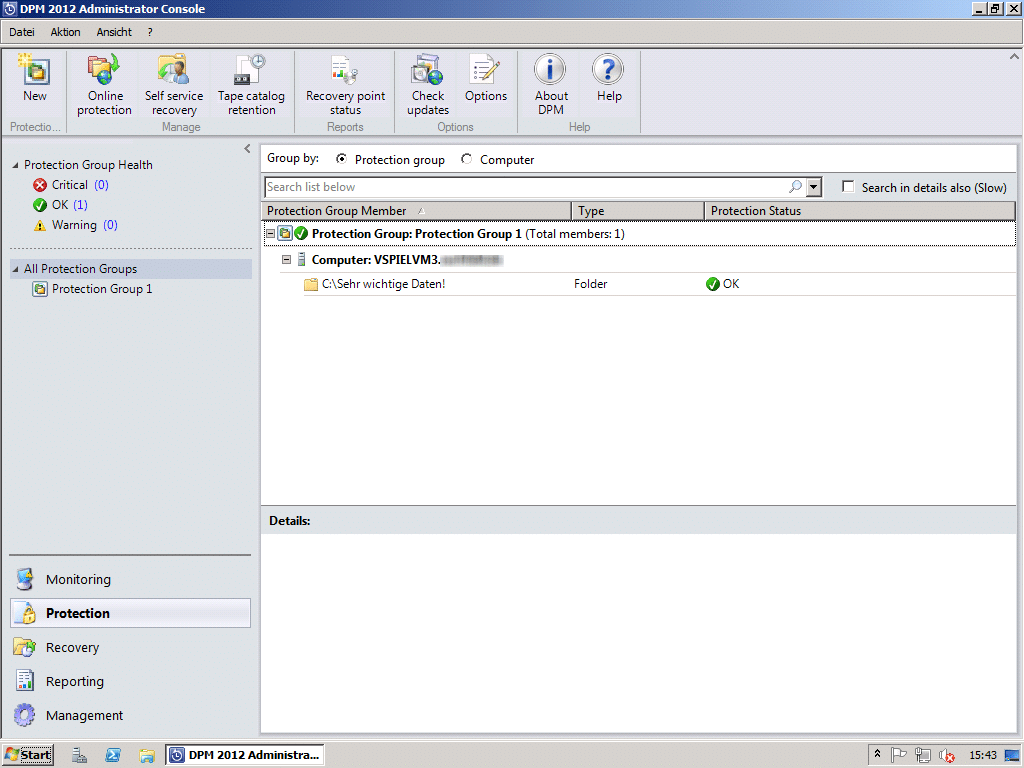Click the Reporting workspace icon
The height and width of the screenshot is (768, 1024).
(25, 681)
